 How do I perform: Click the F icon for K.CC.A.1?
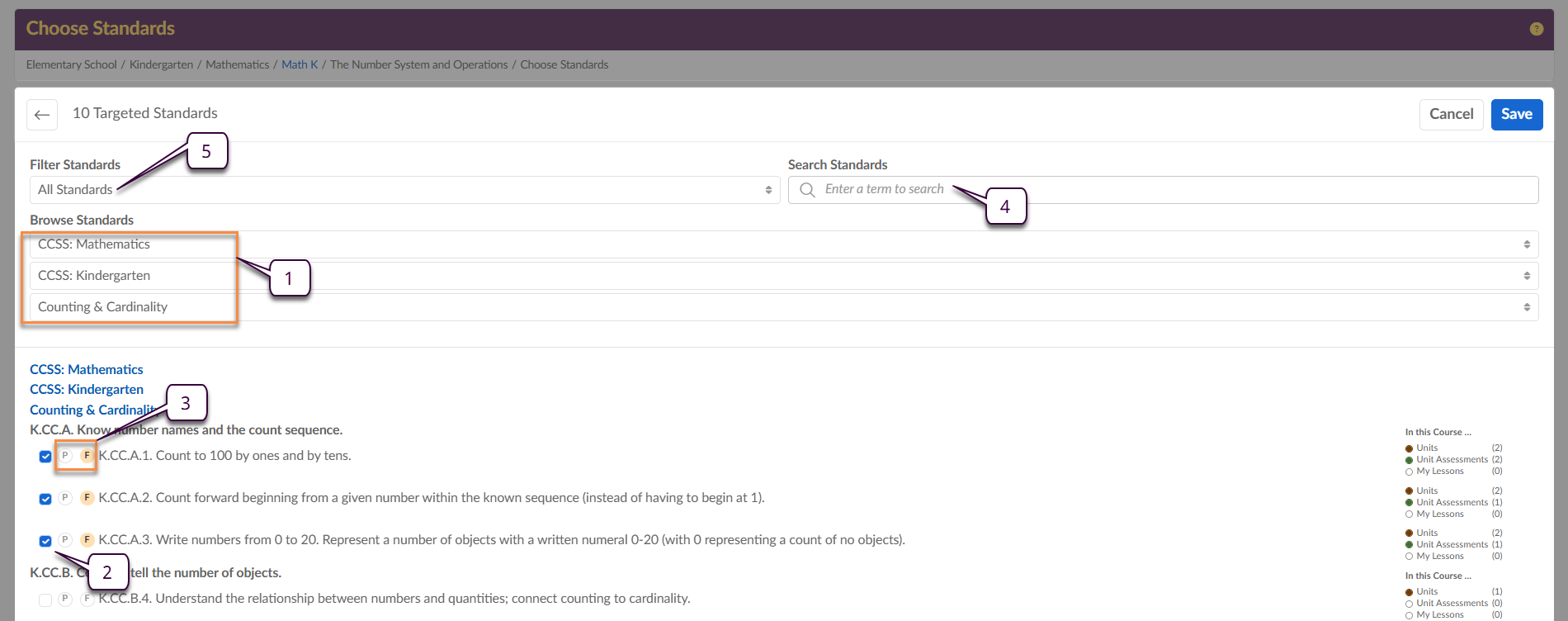[x=87, y=456]
